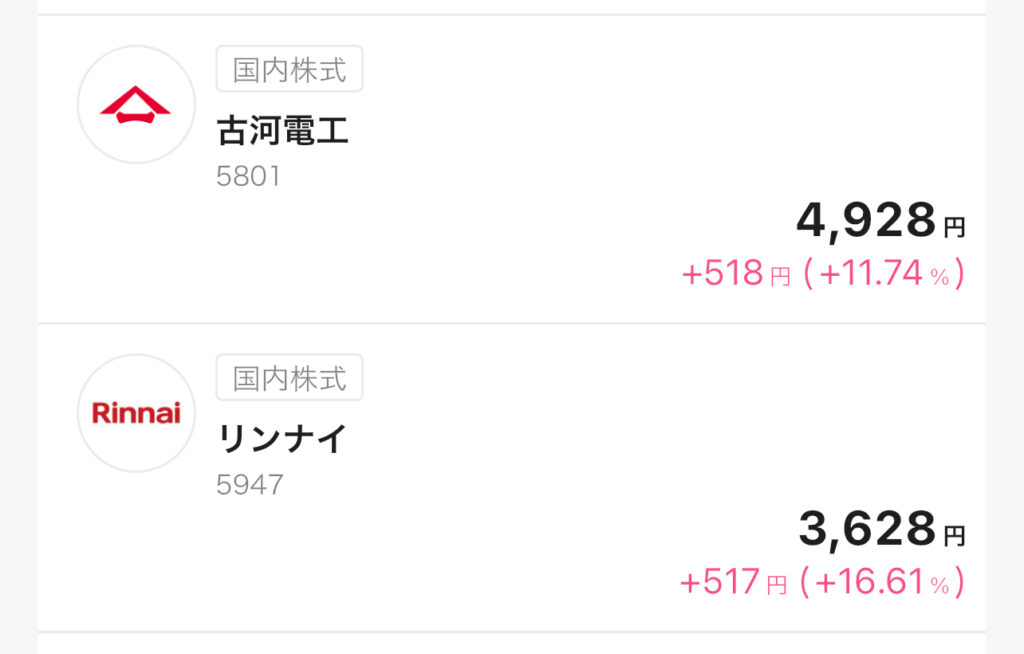
Task: Click the % sign after +11.74
Action: (x=940, y=277)
